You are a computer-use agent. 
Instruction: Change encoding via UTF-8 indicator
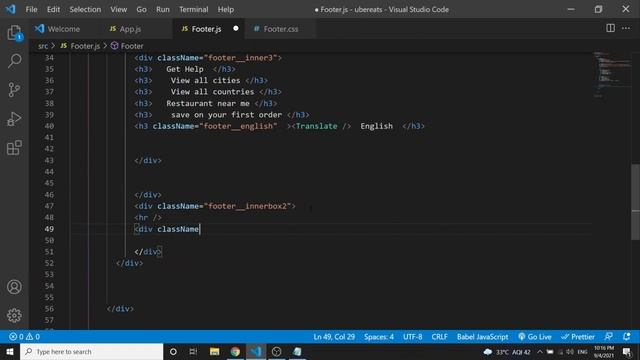point(413,337)
